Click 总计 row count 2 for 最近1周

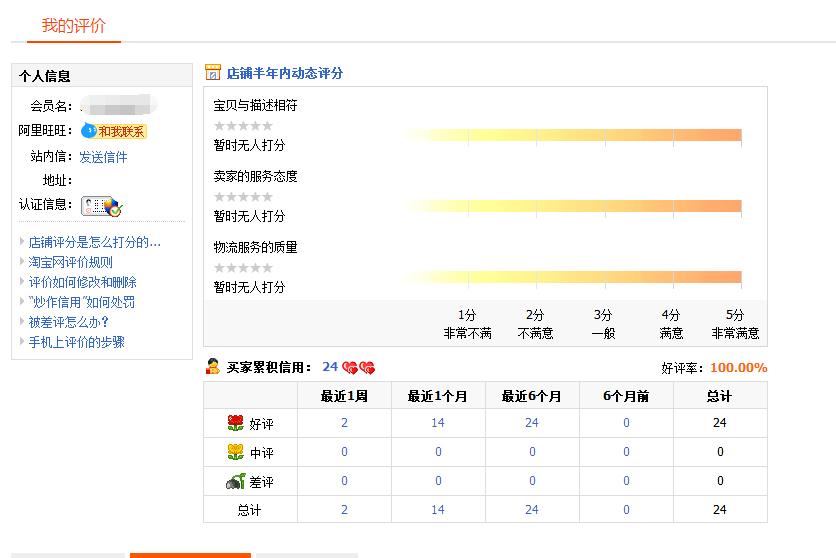point(344,510)
